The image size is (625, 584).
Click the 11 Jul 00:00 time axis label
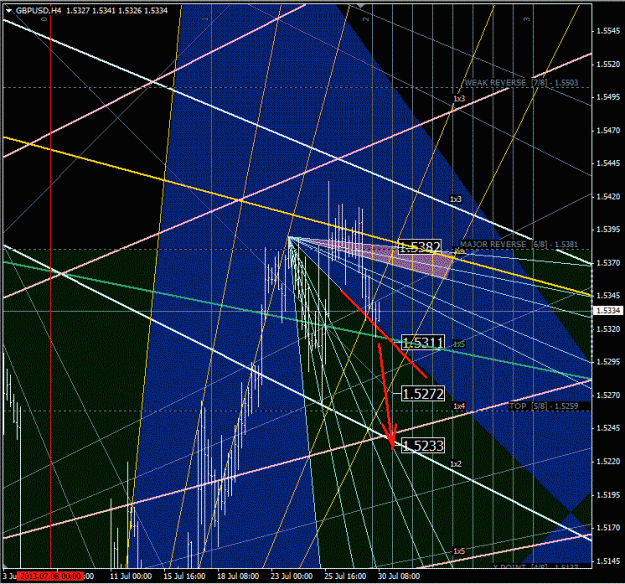point(131,576)
